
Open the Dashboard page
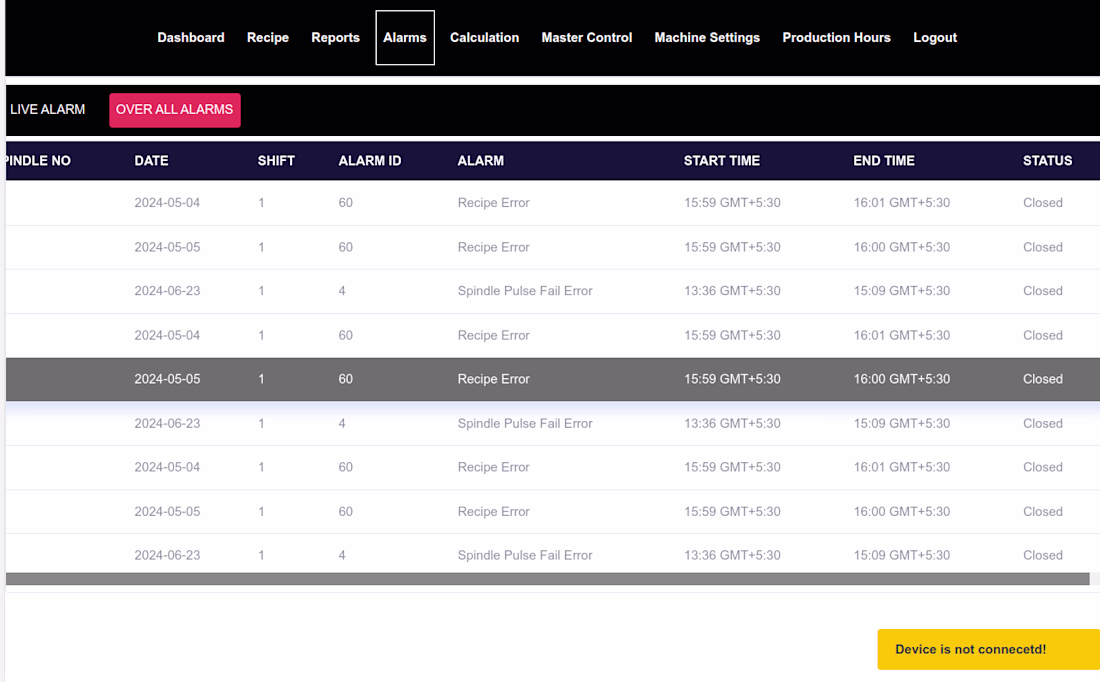pyautogui.click(x=190, y=38)
